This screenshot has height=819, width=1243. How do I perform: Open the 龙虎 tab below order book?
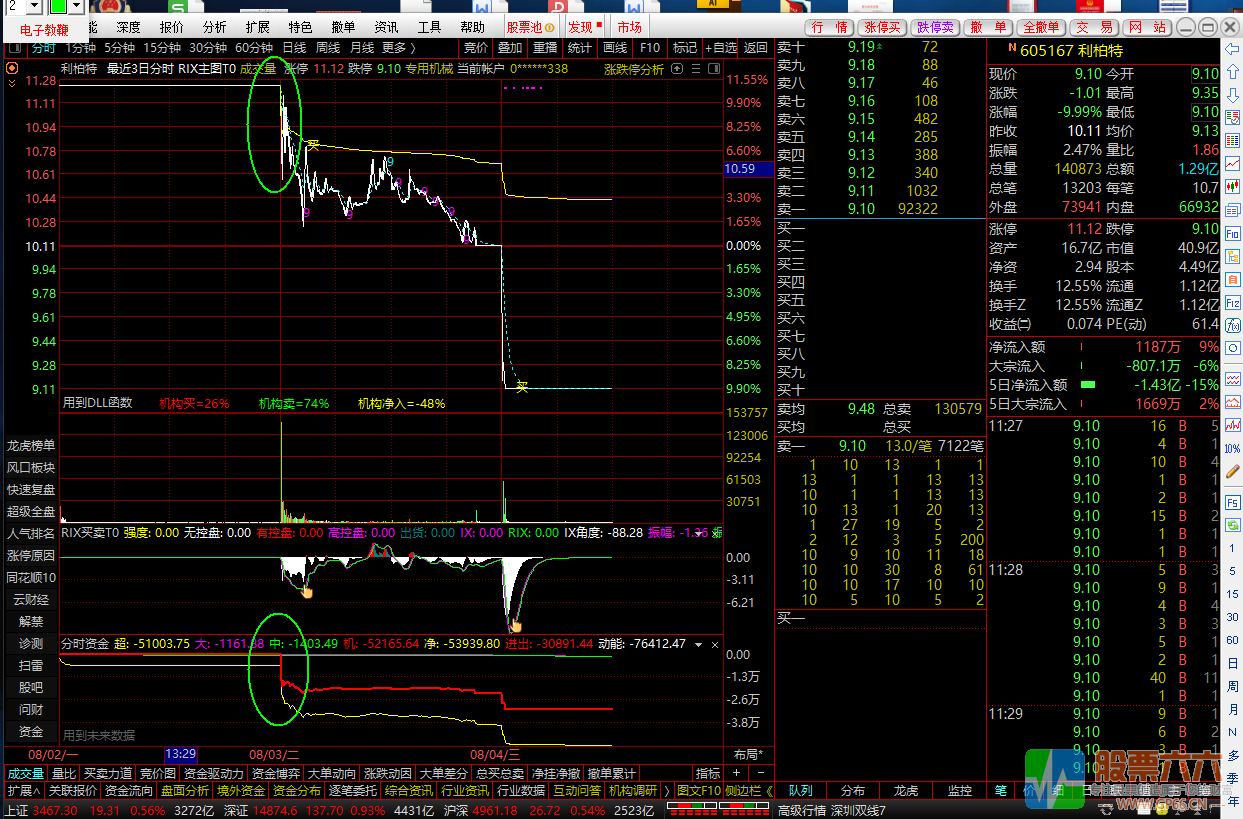pos(906,790)
